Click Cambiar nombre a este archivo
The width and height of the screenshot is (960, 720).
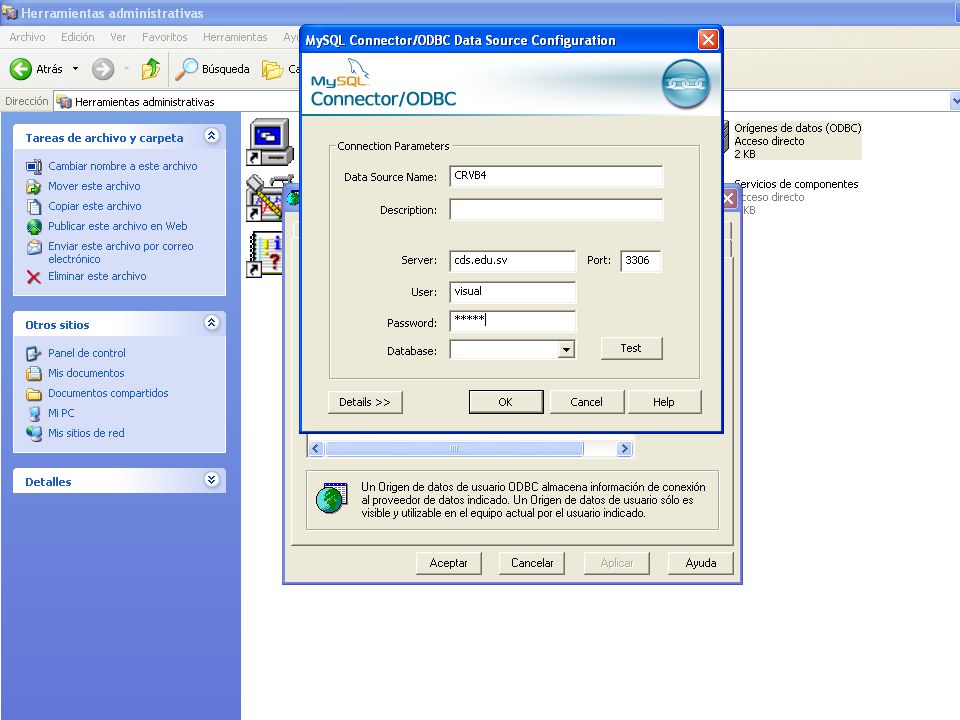click(122, 166)
